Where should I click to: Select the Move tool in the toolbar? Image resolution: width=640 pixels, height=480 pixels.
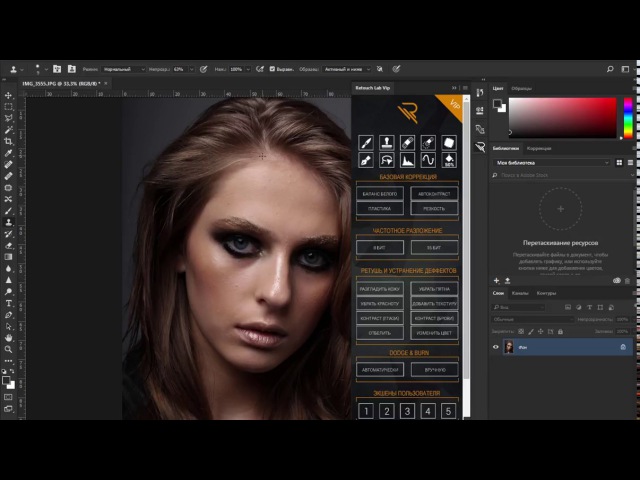click(x=8, y=96)
